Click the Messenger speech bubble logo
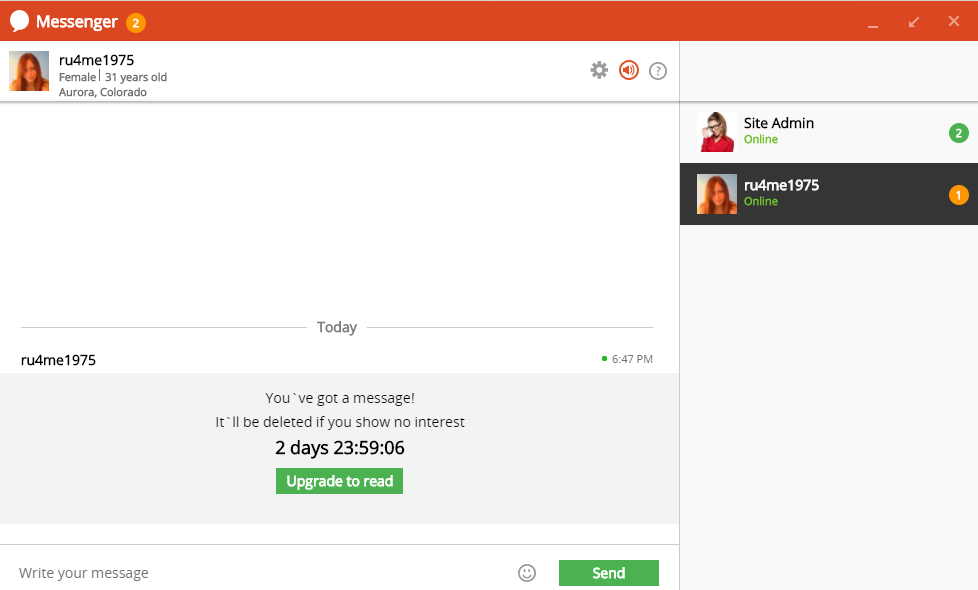Screen dimensions: 978x590 (19, 21)
